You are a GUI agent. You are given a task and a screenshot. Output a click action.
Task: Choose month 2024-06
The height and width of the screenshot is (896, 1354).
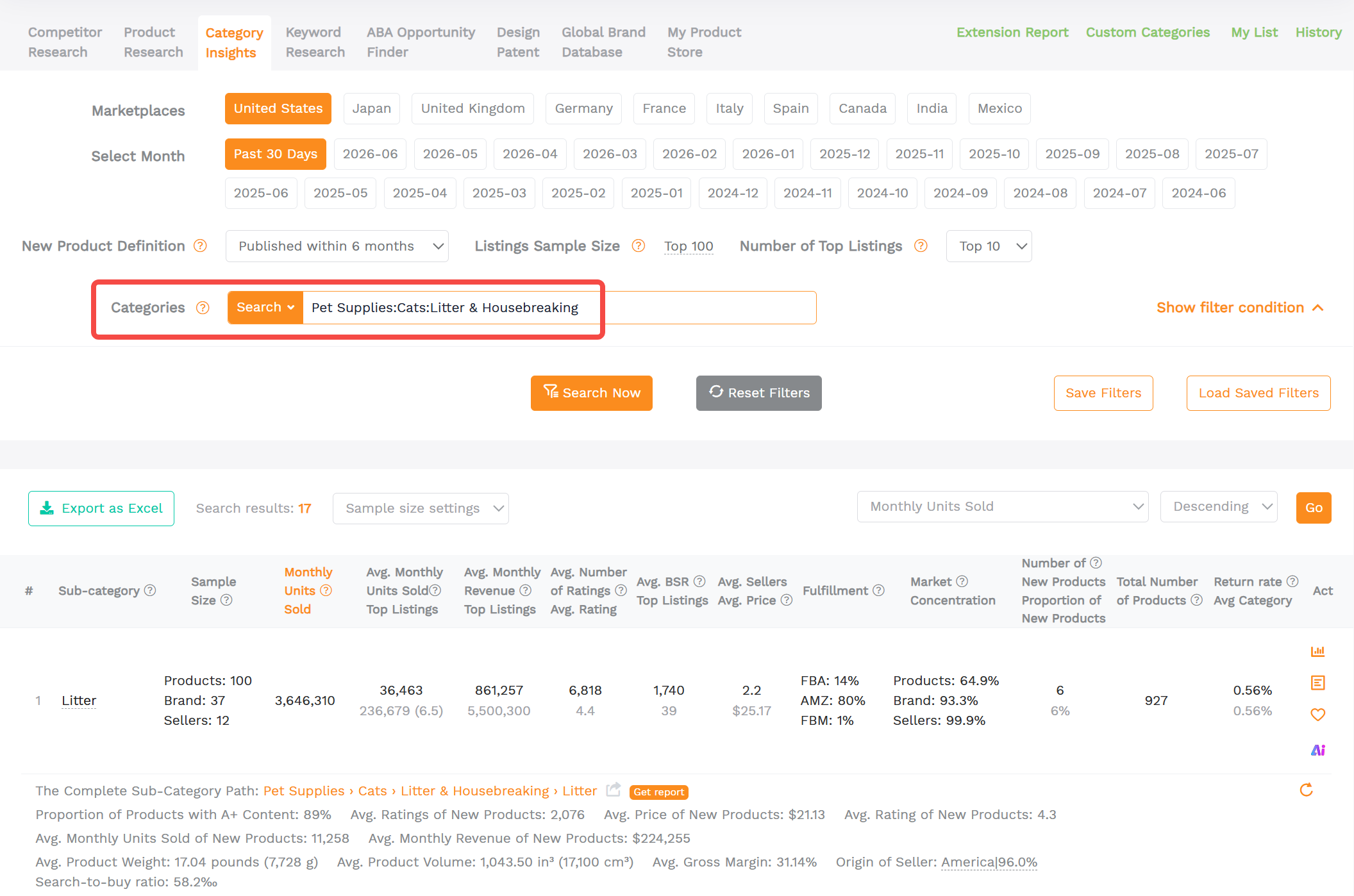tap(1198, 193)
